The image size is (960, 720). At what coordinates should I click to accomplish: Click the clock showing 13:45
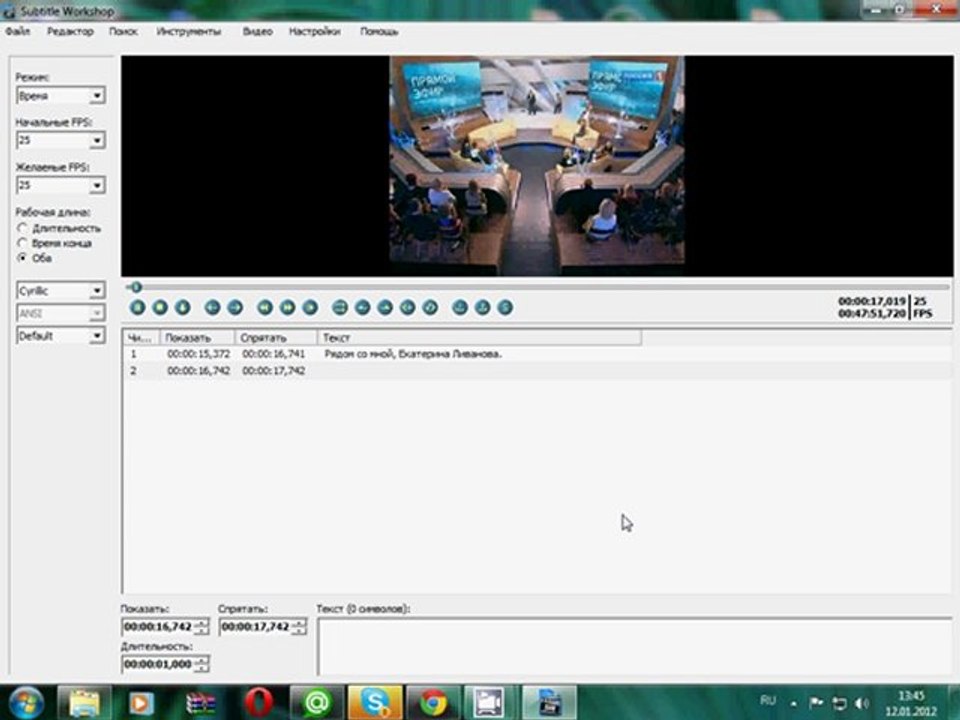(911, 696)
